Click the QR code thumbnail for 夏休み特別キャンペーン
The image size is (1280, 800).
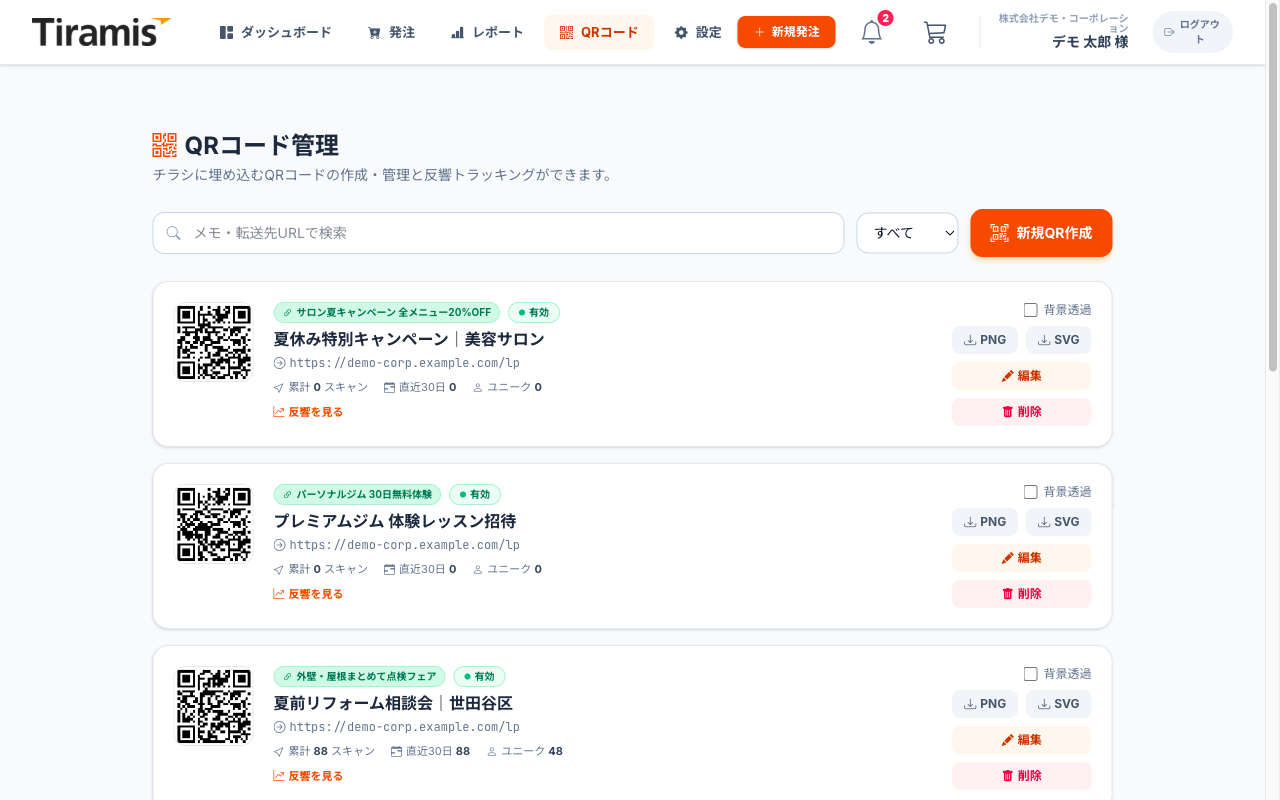tap(214, 342)
